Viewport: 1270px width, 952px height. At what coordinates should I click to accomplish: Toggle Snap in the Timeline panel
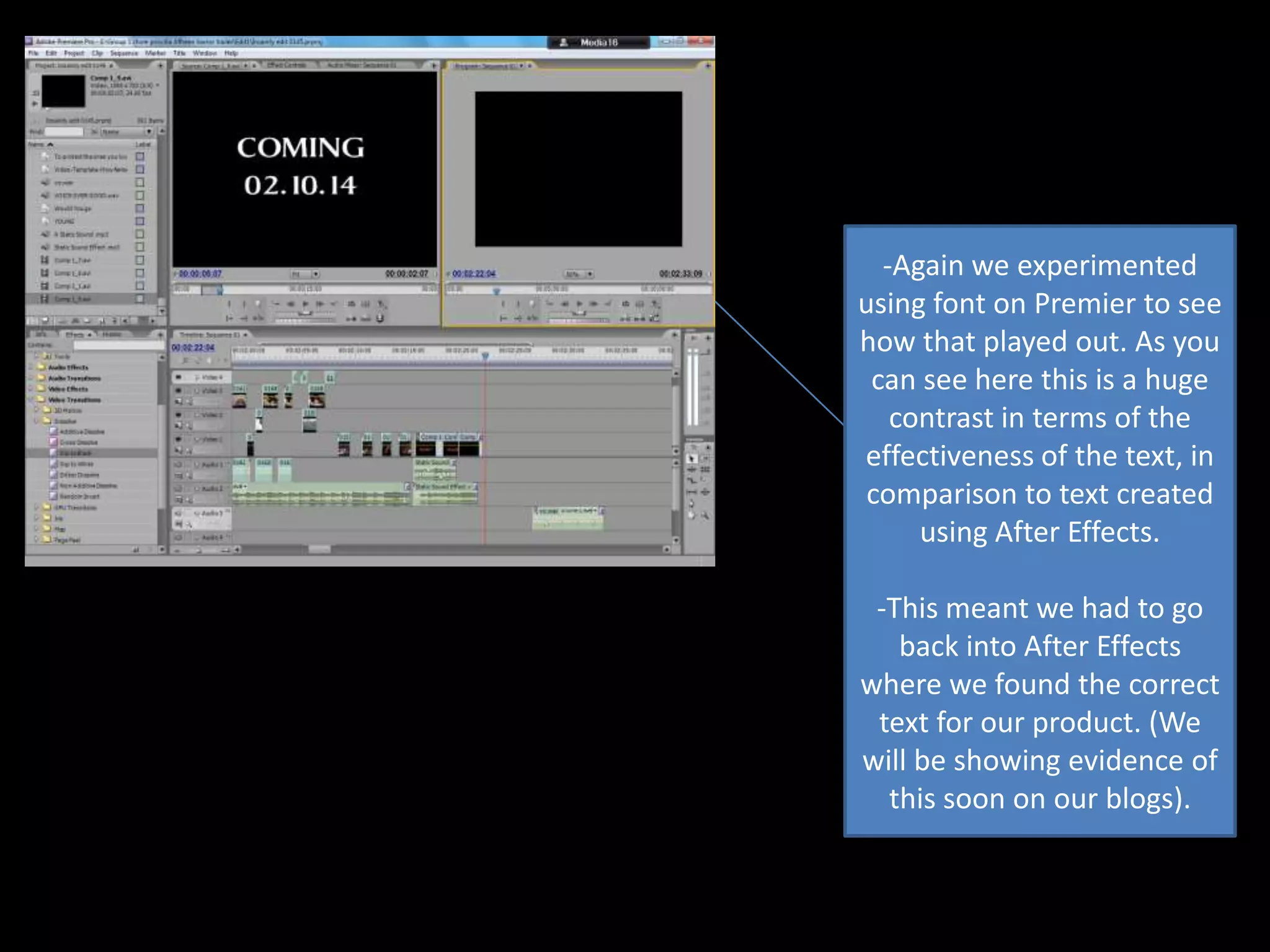(x=185, y=360)
